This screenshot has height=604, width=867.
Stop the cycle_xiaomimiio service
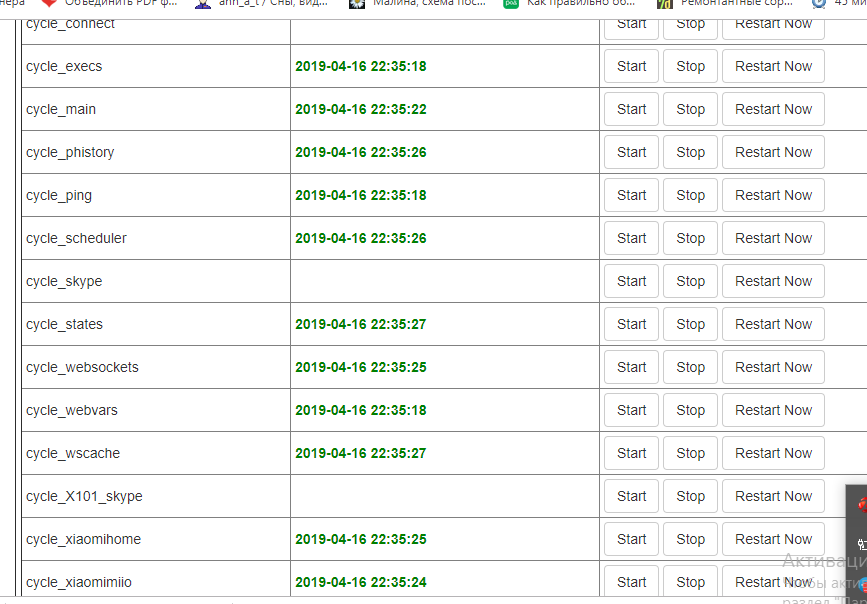pos(690,582)
